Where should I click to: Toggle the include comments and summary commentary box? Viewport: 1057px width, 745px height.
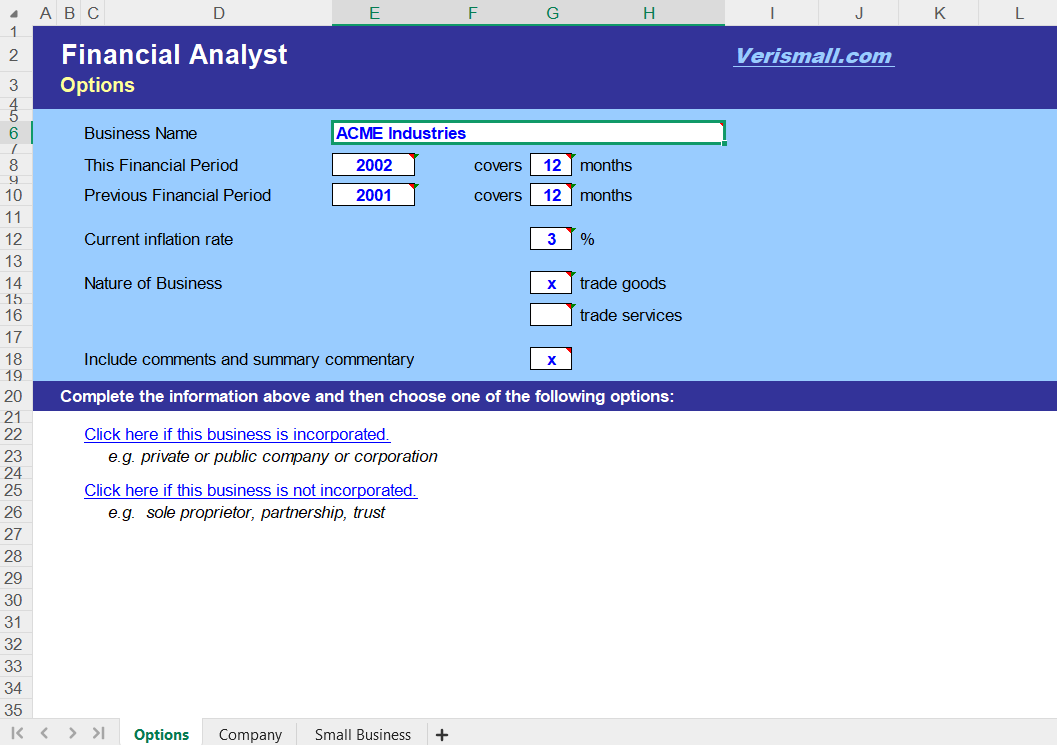click(x=551, y=358)
